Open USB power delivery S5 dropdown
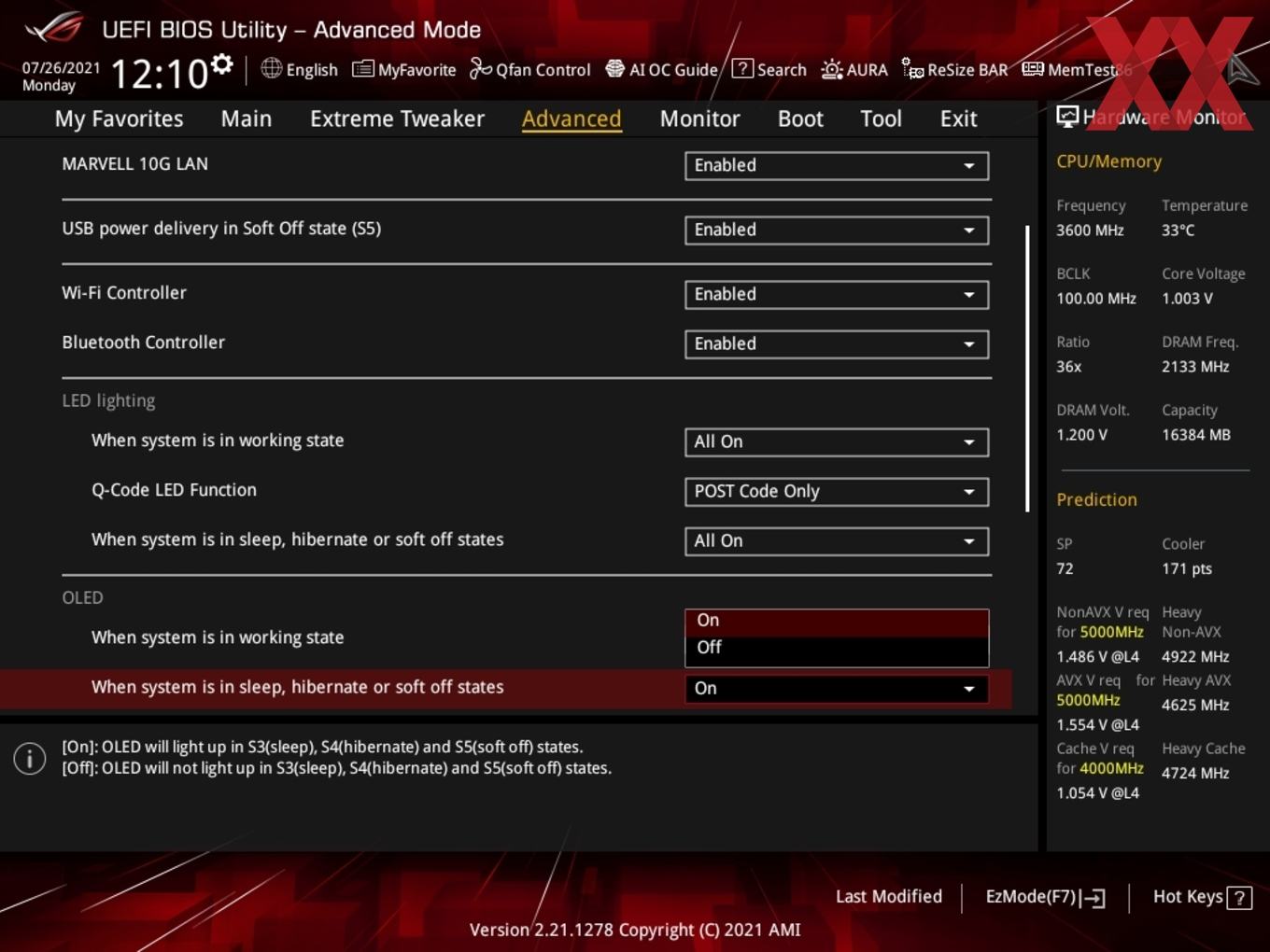Screen dimensions: 1270x952 (837, 230)
